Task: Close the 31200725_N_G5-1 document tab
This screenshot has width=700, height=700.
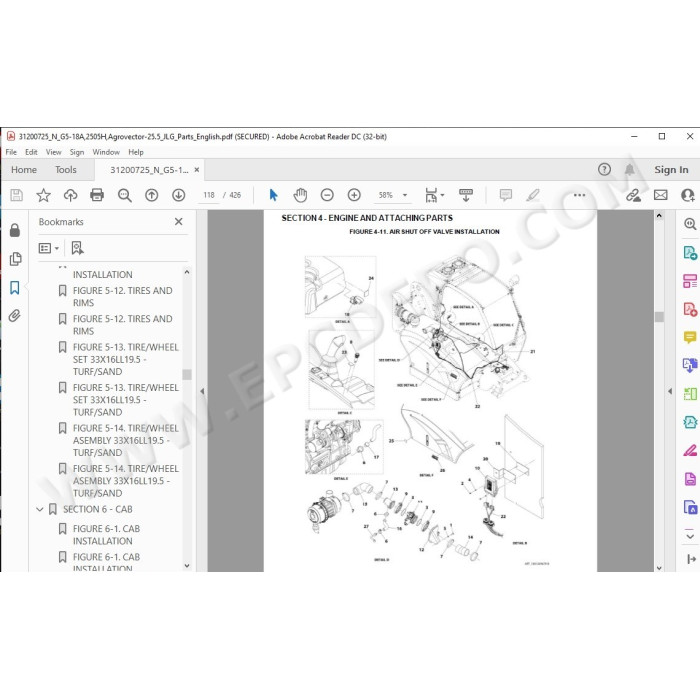Action: pos(197,170)
